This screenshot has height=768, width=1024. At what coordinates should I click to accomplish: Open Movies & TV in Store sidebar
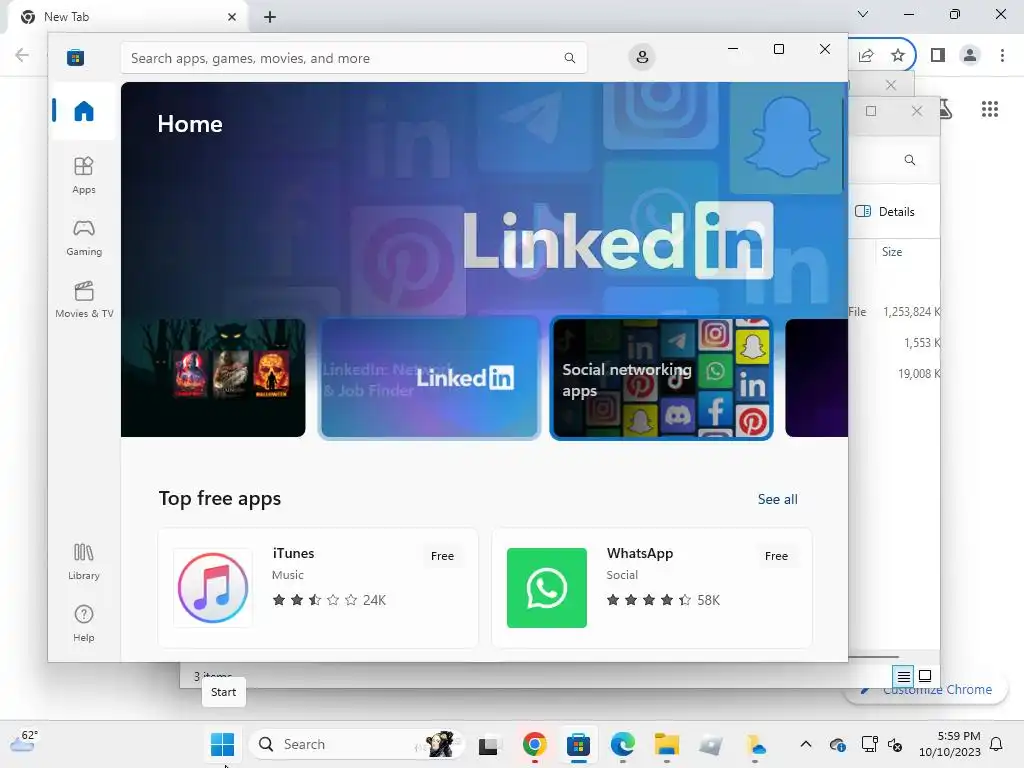[x=84, y=299]
